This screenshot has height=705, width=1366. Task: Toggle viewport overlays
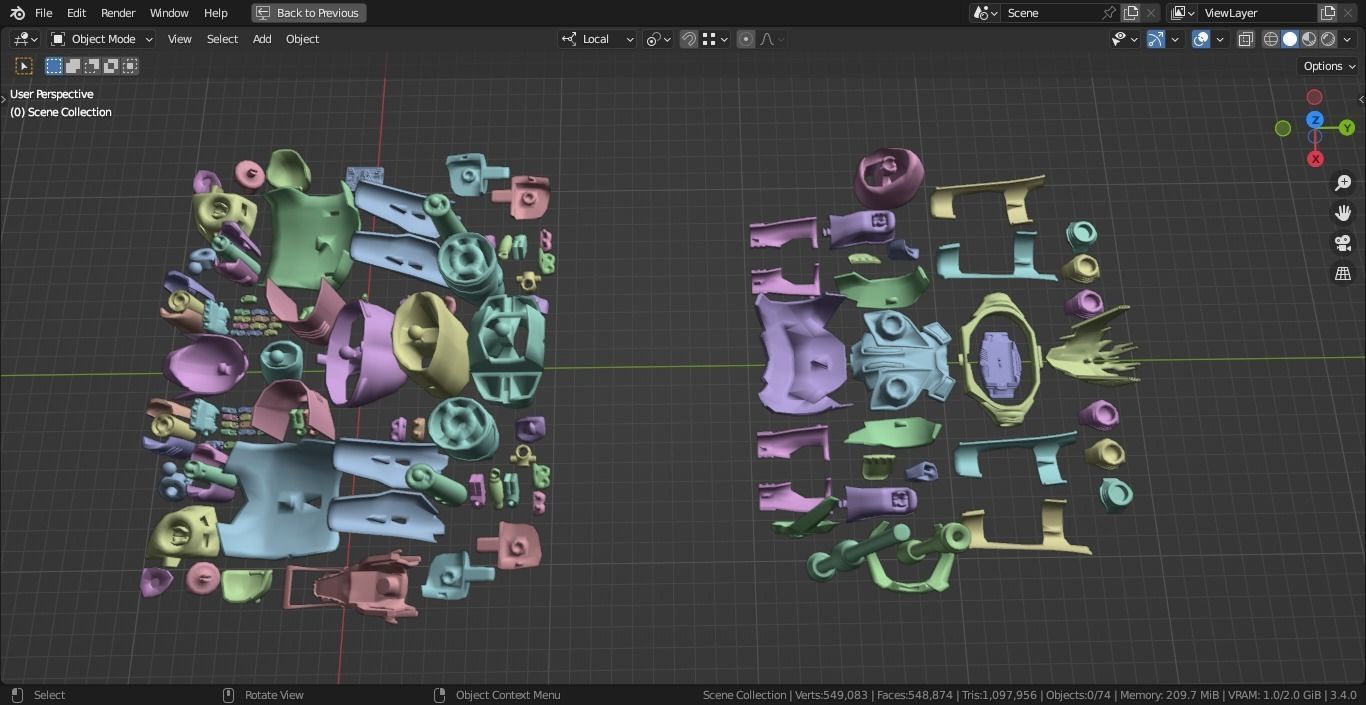pos(1201,39)
